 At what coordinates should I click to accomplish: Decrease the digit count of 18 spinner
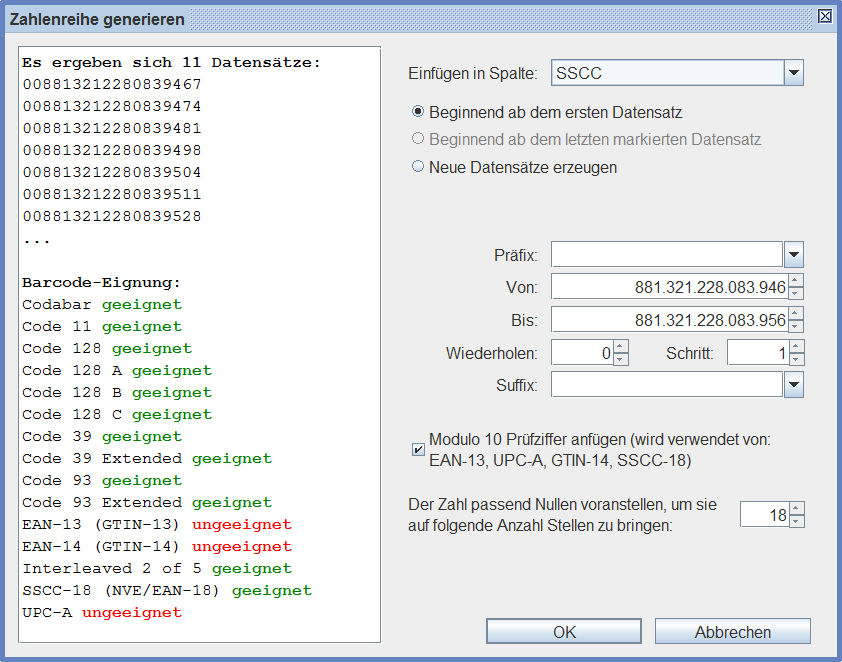pos(796,521)
